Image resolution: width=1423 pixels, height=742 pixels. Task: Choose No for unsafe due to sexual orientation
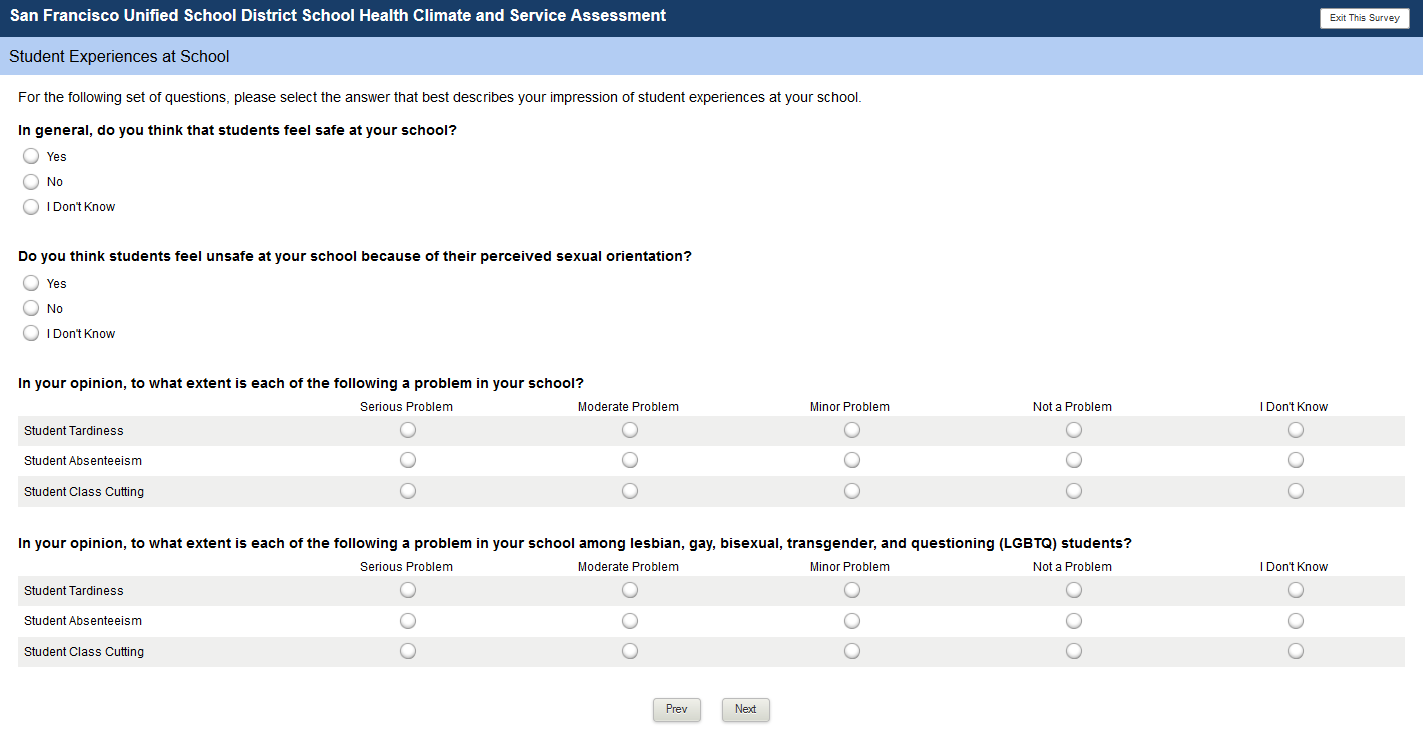(x=31, y=308)
